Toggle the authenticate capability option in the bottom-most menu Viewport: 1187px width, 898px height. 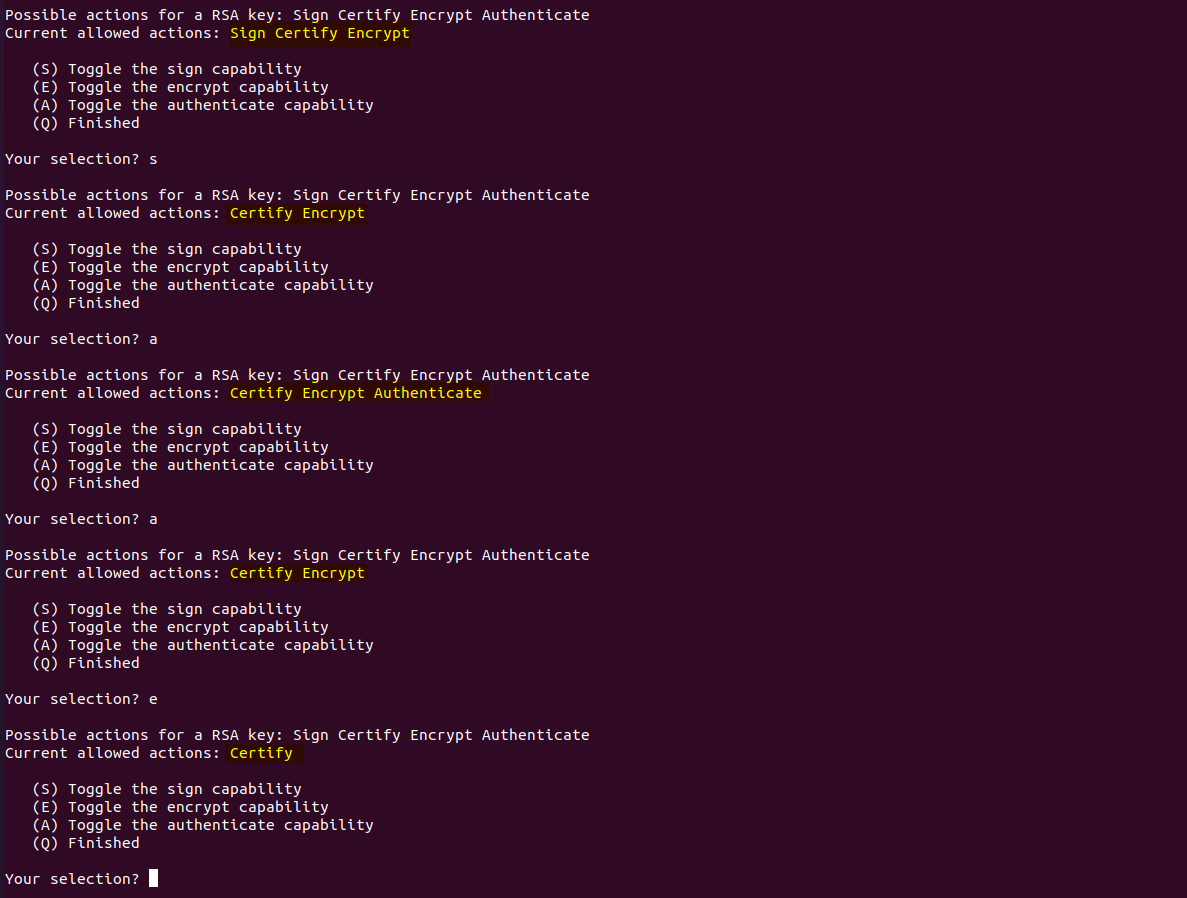(203, 825)
